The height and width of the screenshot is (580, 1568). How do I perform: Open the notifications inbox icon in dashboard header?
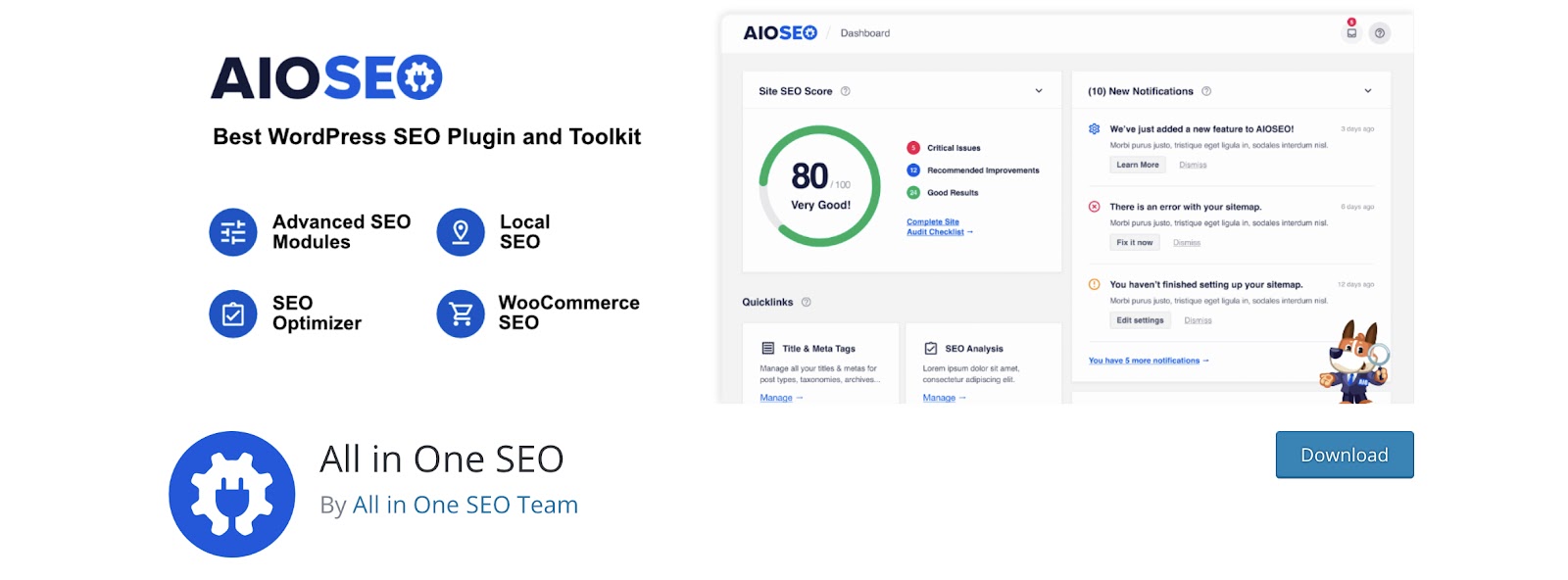click(1351, 32)
